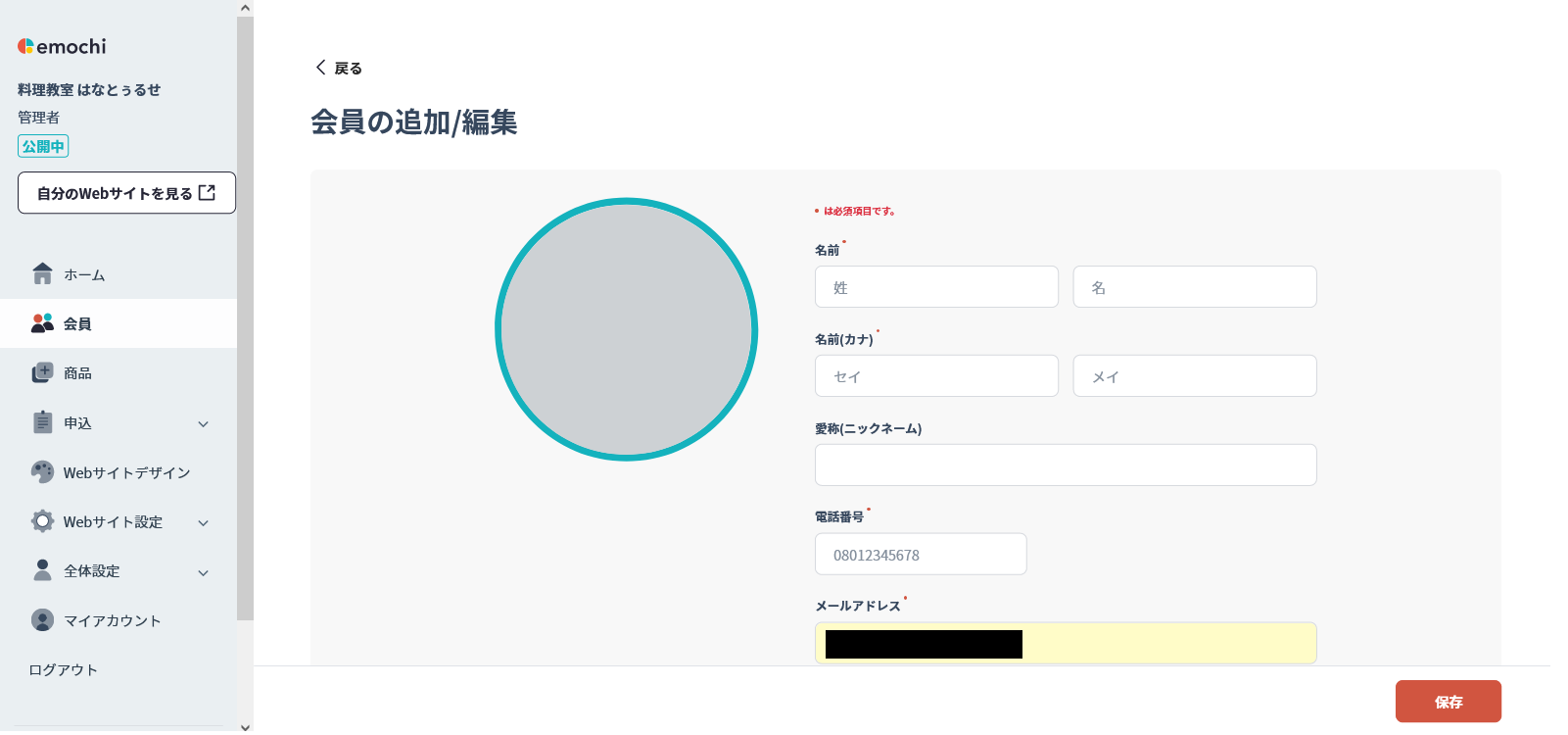Click the sidebar scroll down arrow
The height and width of the screenshot is (735, 1568).
pos(245,726)
